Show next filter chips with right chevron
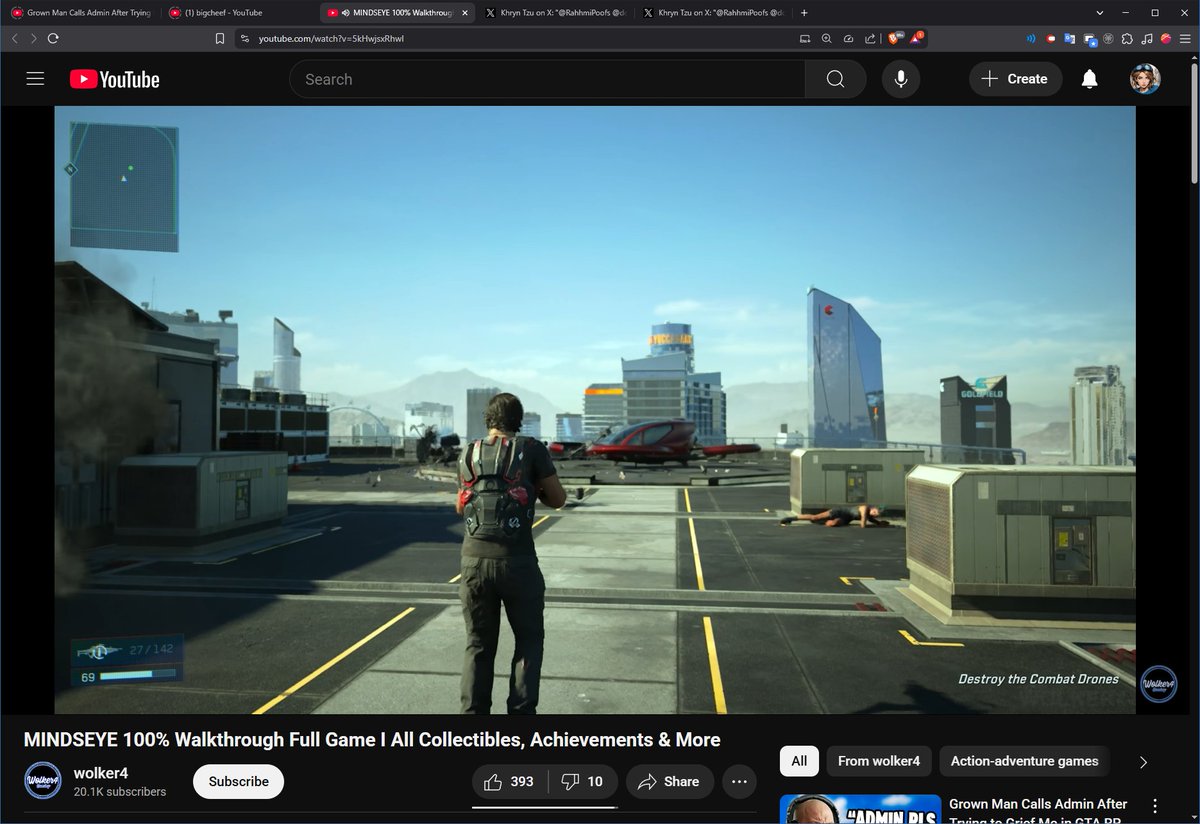The height and width of the screenshot is (824, 1200). click(1143, 762)
